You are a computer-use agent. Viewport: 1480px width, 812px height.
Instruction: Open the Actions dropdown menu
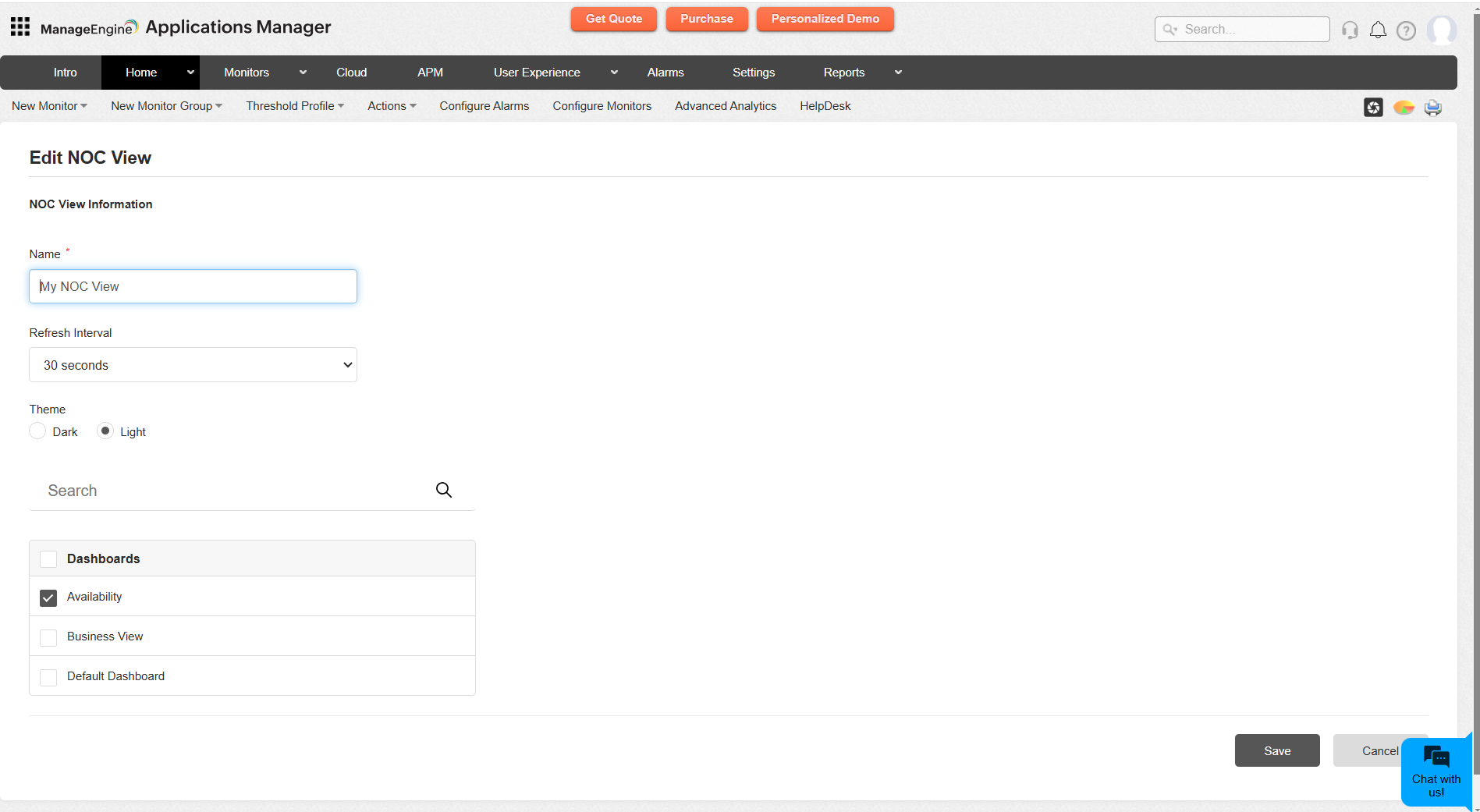point(392,106)
